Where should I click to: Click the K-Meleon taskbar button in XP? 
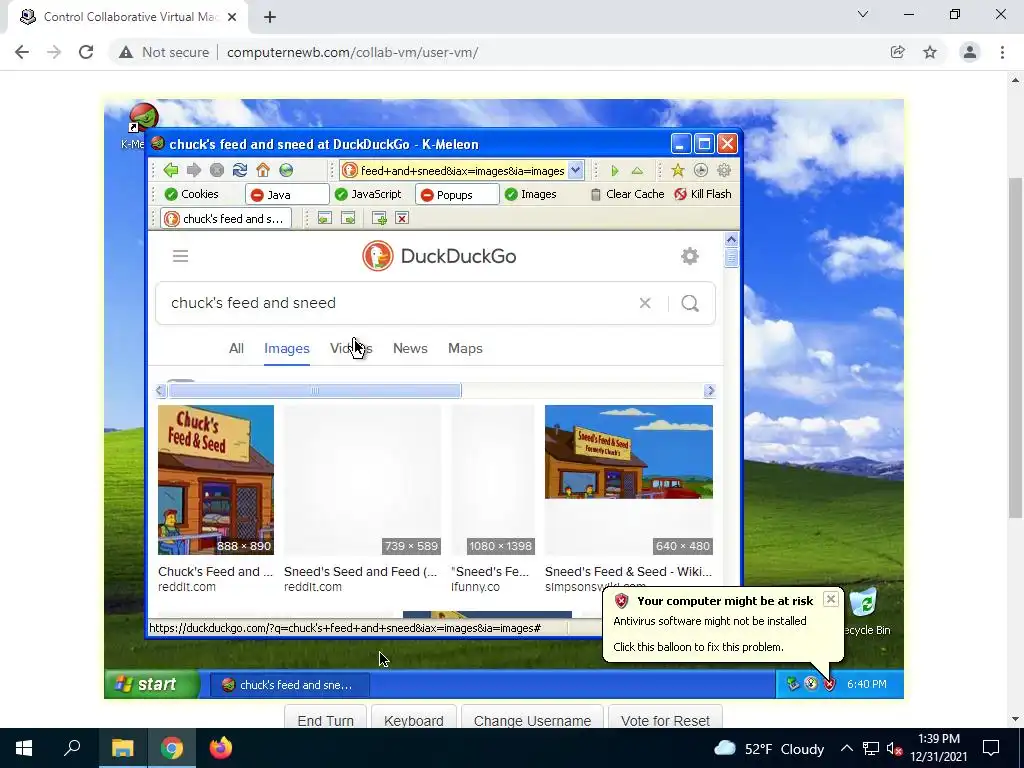point(289,685)
